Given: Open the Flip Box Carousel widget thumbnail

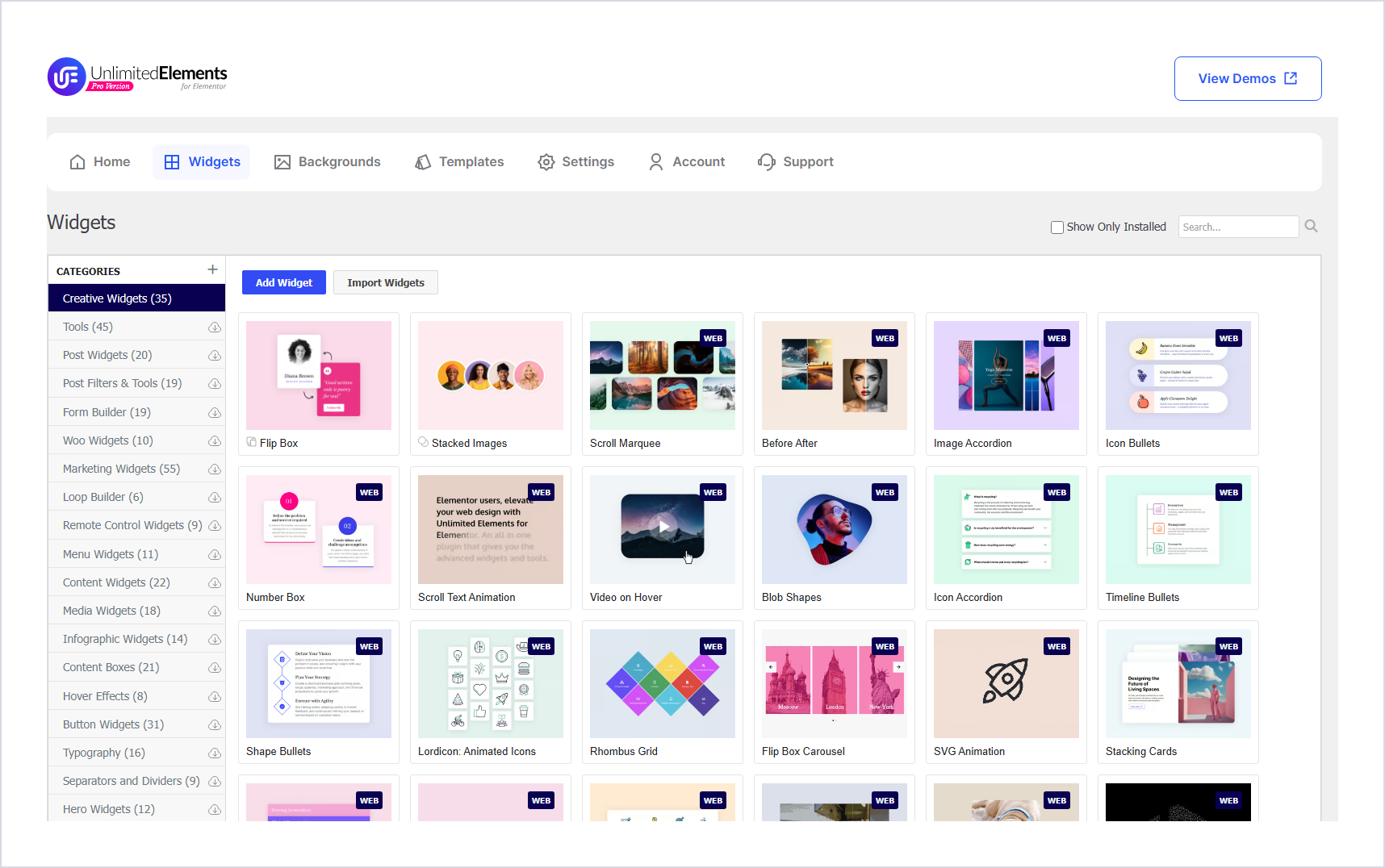Looking at the screenshot, I should pos(835,683).
